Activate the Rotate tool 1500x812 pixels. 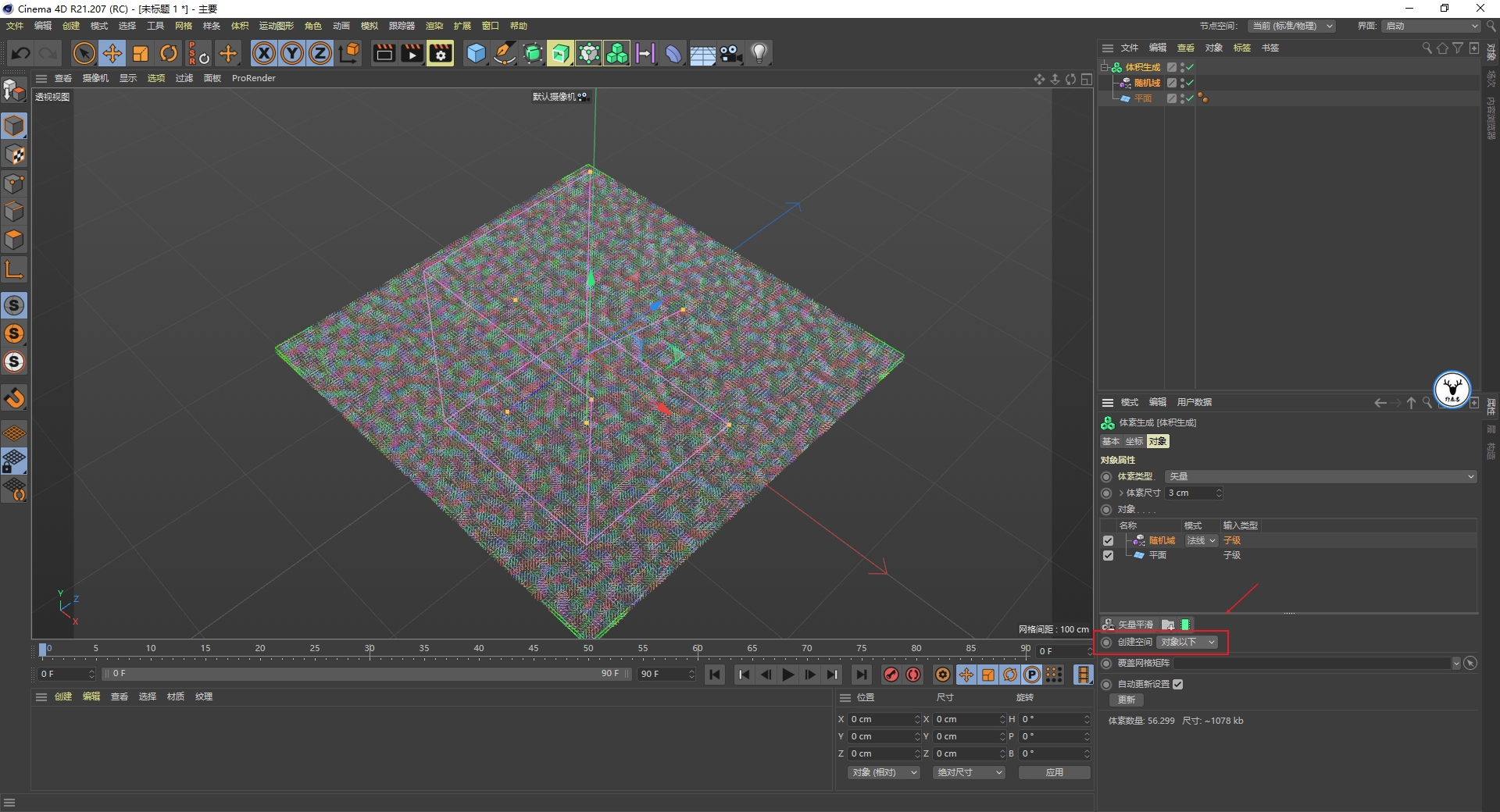(x=169, y=54)
